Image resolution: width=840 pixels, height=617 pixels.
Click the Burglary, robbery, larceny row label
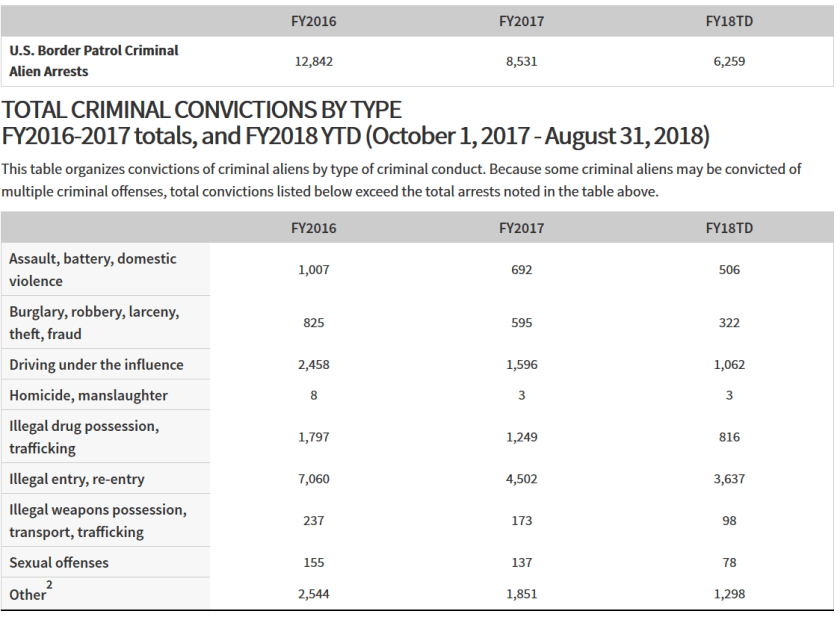coord(95,322)
